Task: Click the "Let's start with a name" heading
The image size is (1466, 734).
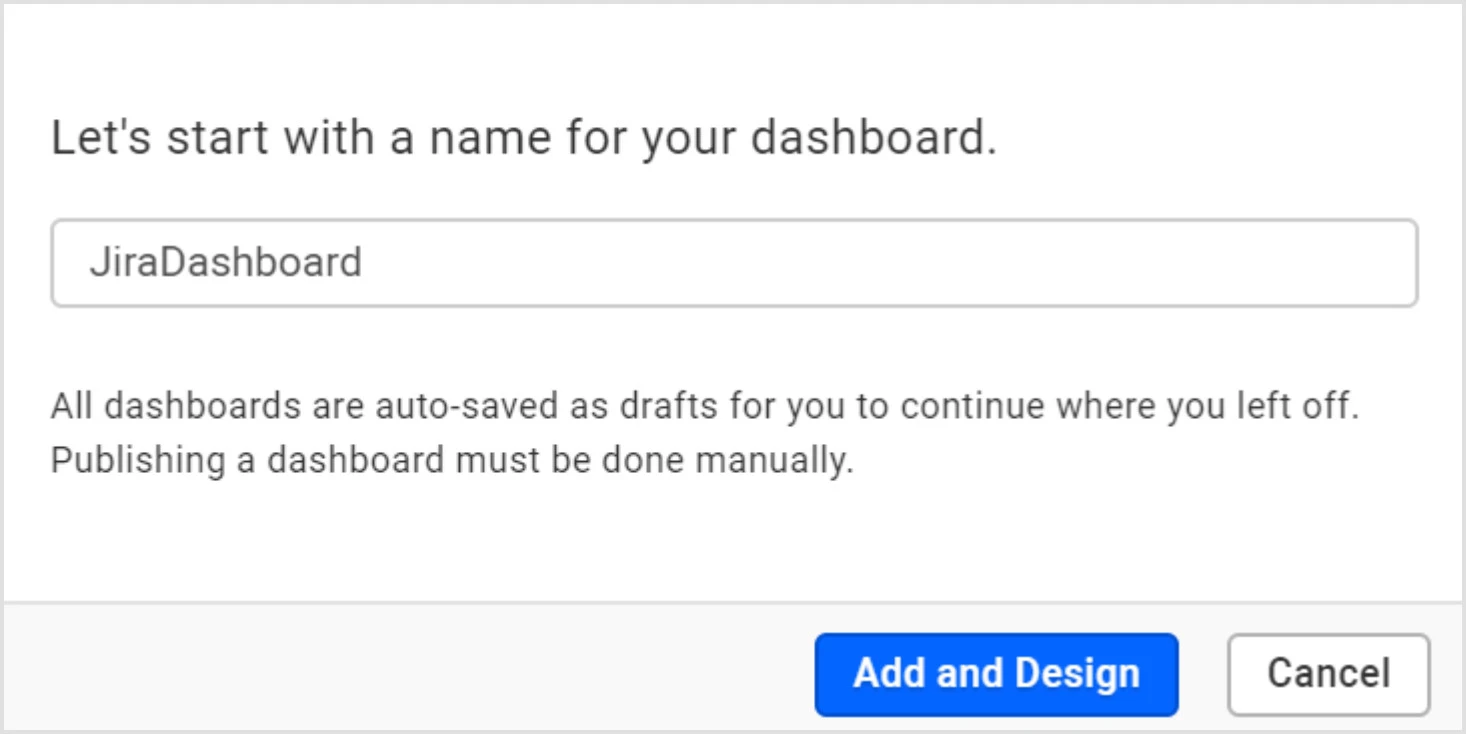Action: pyautogui.click(x=523, y=138)
